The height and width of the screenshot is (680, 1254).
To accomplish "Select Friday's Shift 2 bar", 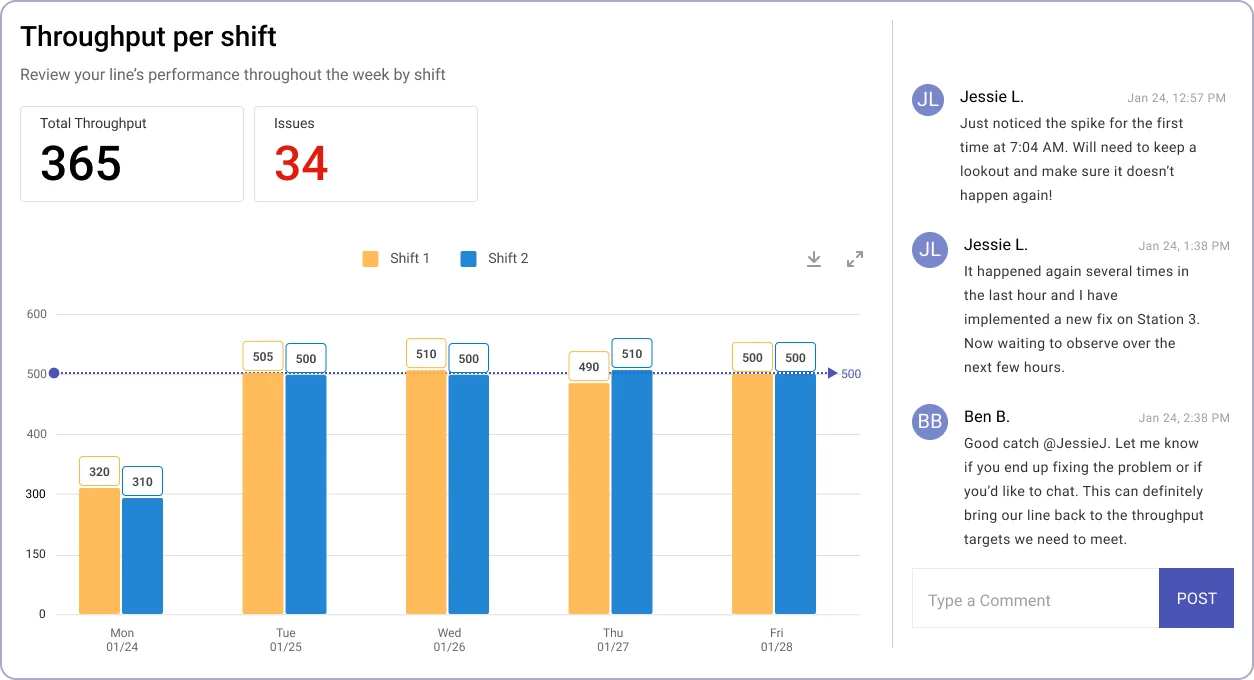I will coord(794,492).
